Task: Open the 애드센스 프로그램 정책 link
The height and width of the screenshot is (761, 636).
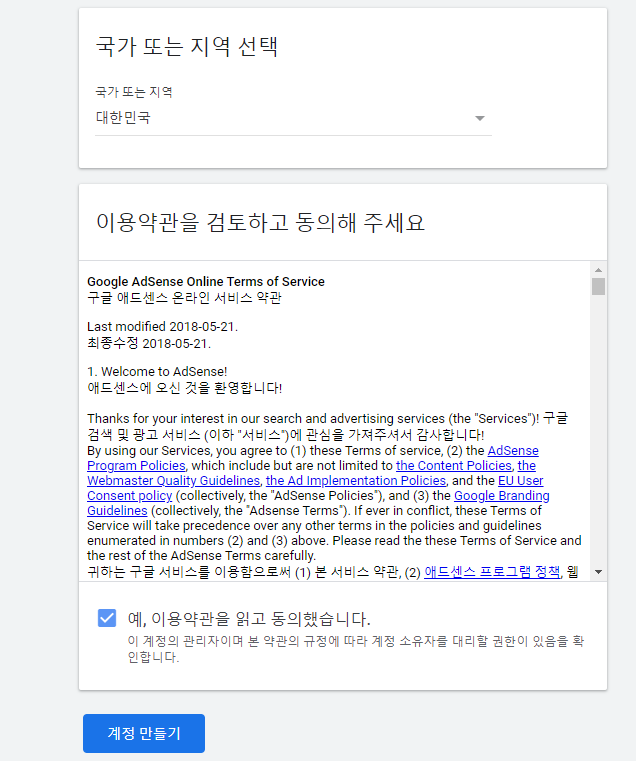Action: pos(492,572)
